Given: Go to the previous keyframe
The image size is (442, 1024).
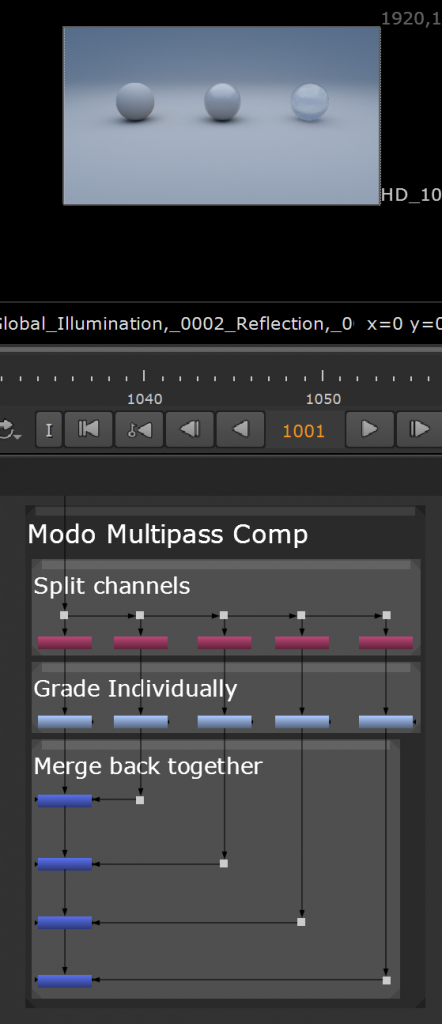Looking at the screenshot, I should pos(139,430).
